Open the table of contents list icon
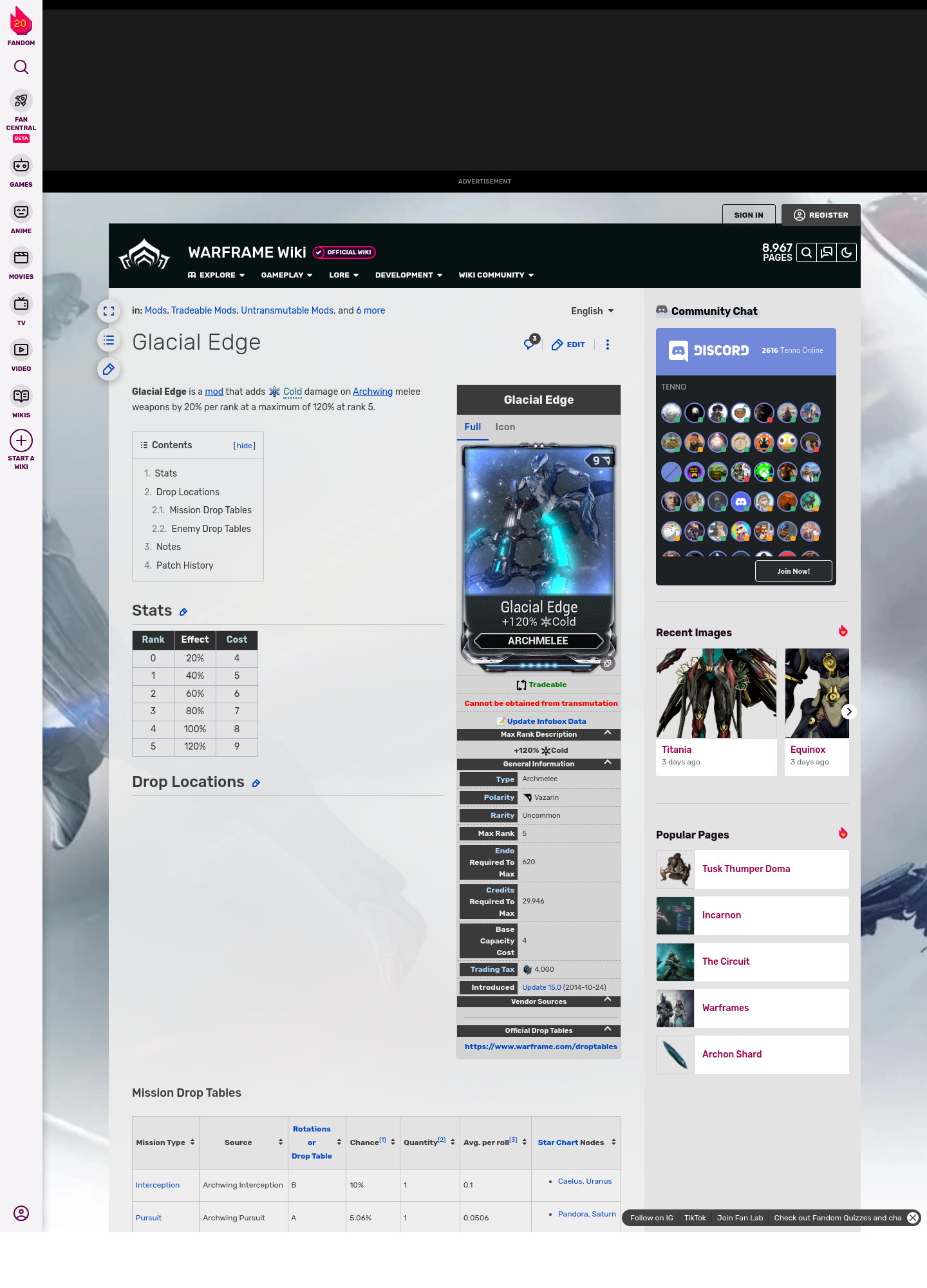Image resolution: width=927 pixels, height=1288 pixels. tap(109, 340)
